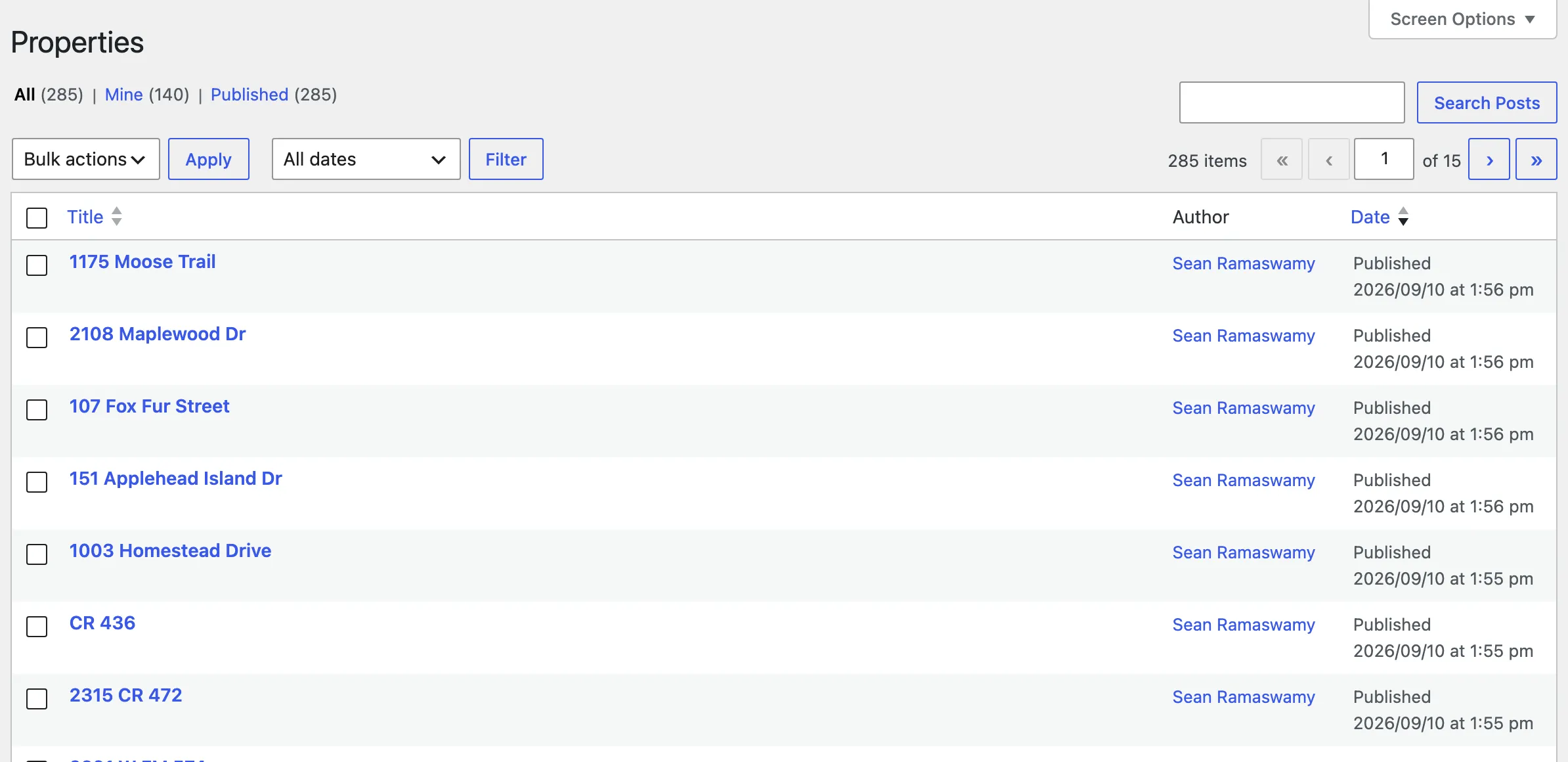
Task: Open the 1003 Homestead Drive property
Action: 171,550
